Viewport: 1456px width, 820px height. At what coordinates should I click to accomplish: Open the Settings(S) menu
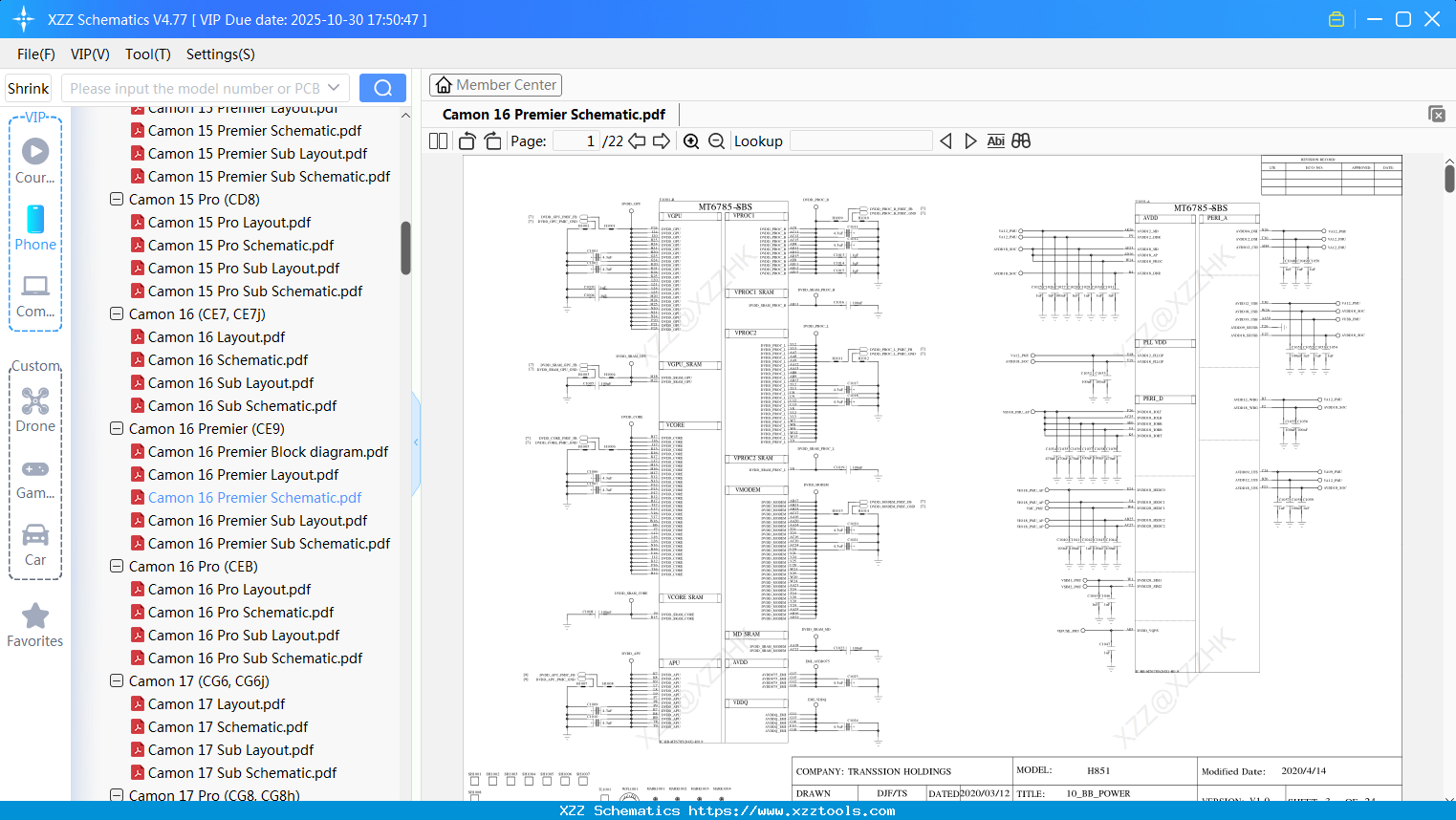coord(221,54)
